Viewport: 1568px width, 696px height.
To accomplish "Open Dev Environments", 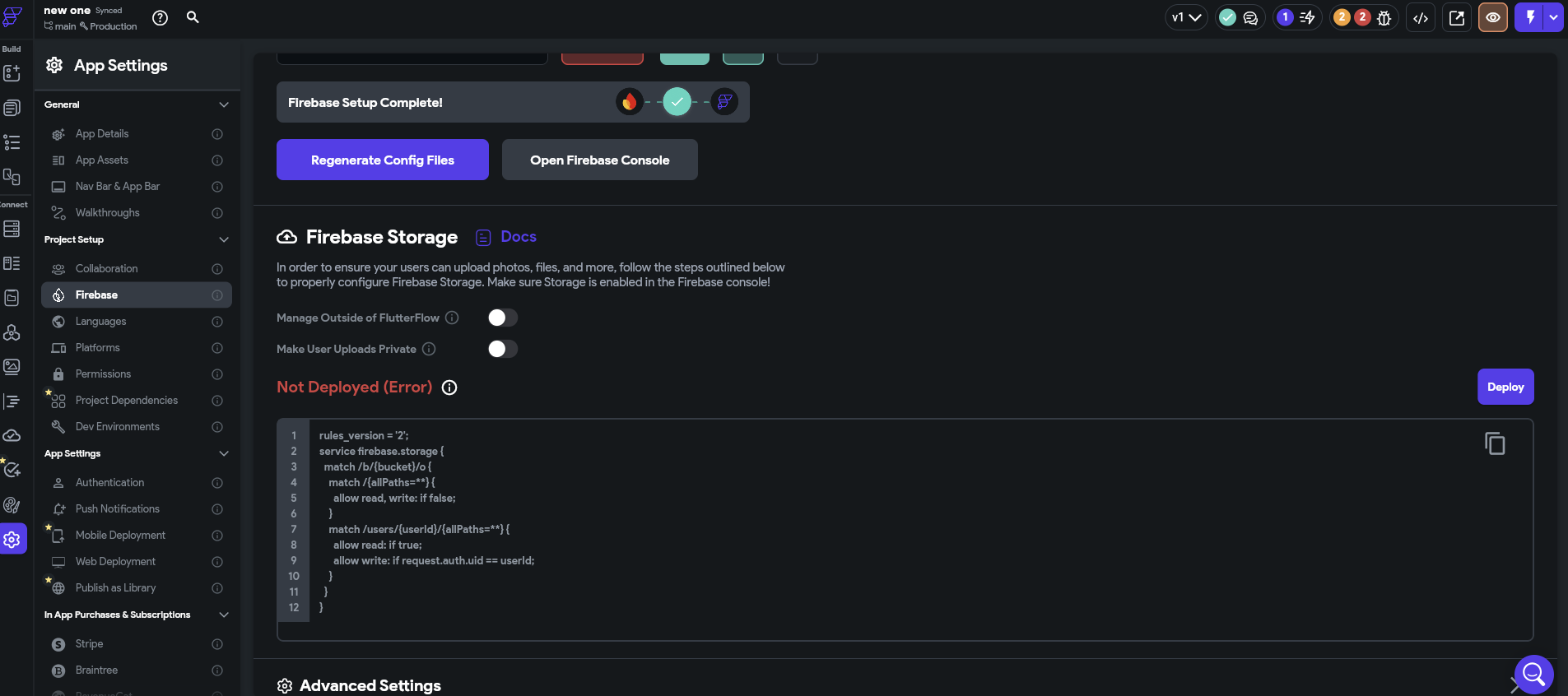I will [137, 427].
